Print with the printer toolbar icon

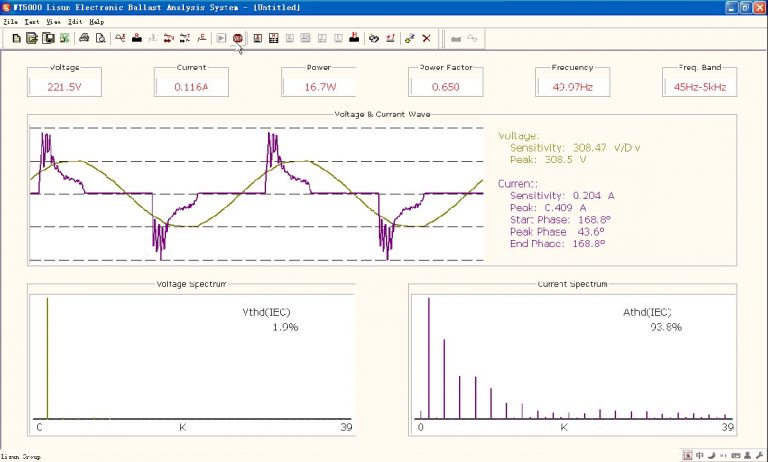pos(84,38)
